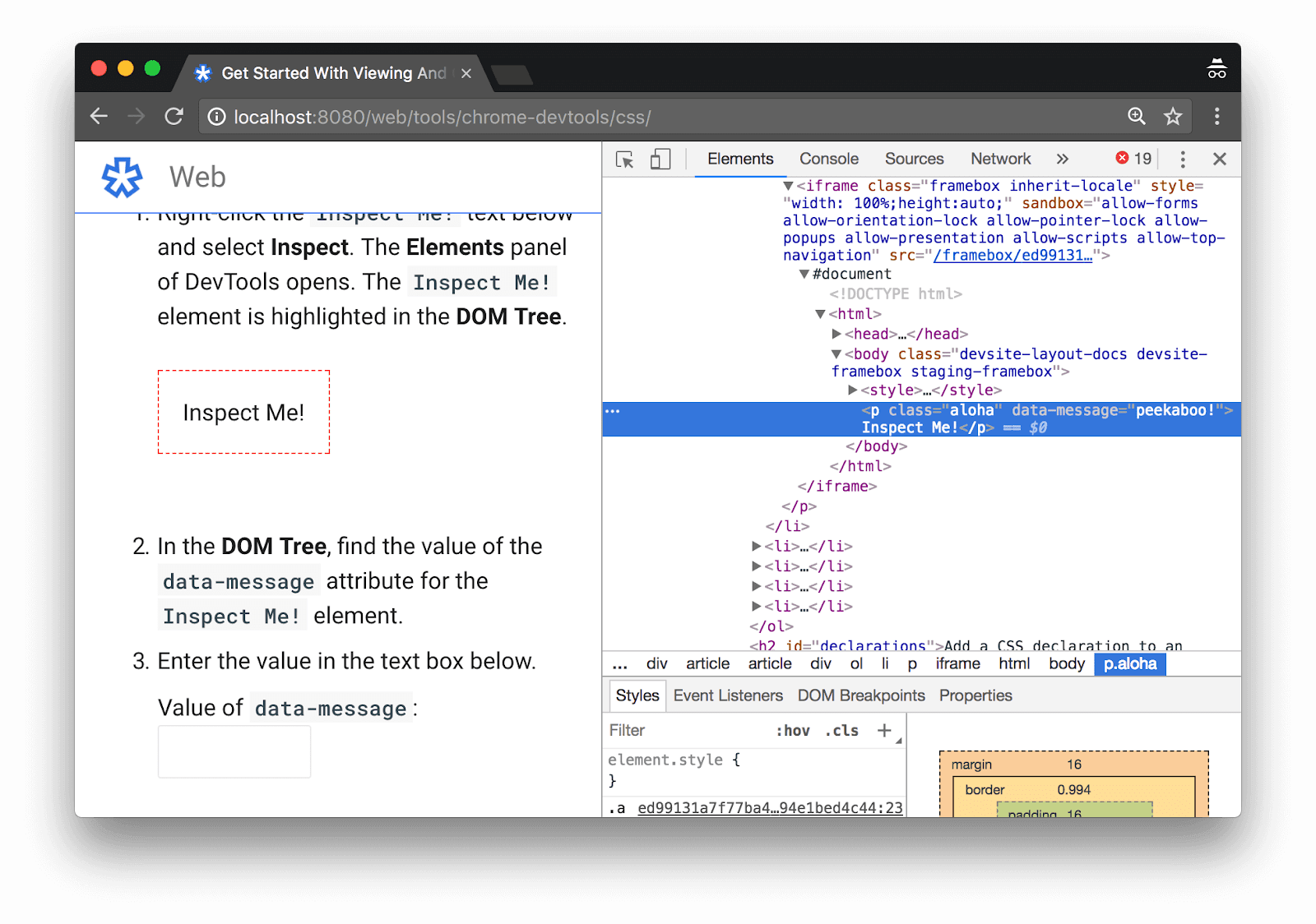The width and height of the screenshot is (1316, 924).
Task: Toggle the :hov element state pane
Action: (x=793, y=730)
